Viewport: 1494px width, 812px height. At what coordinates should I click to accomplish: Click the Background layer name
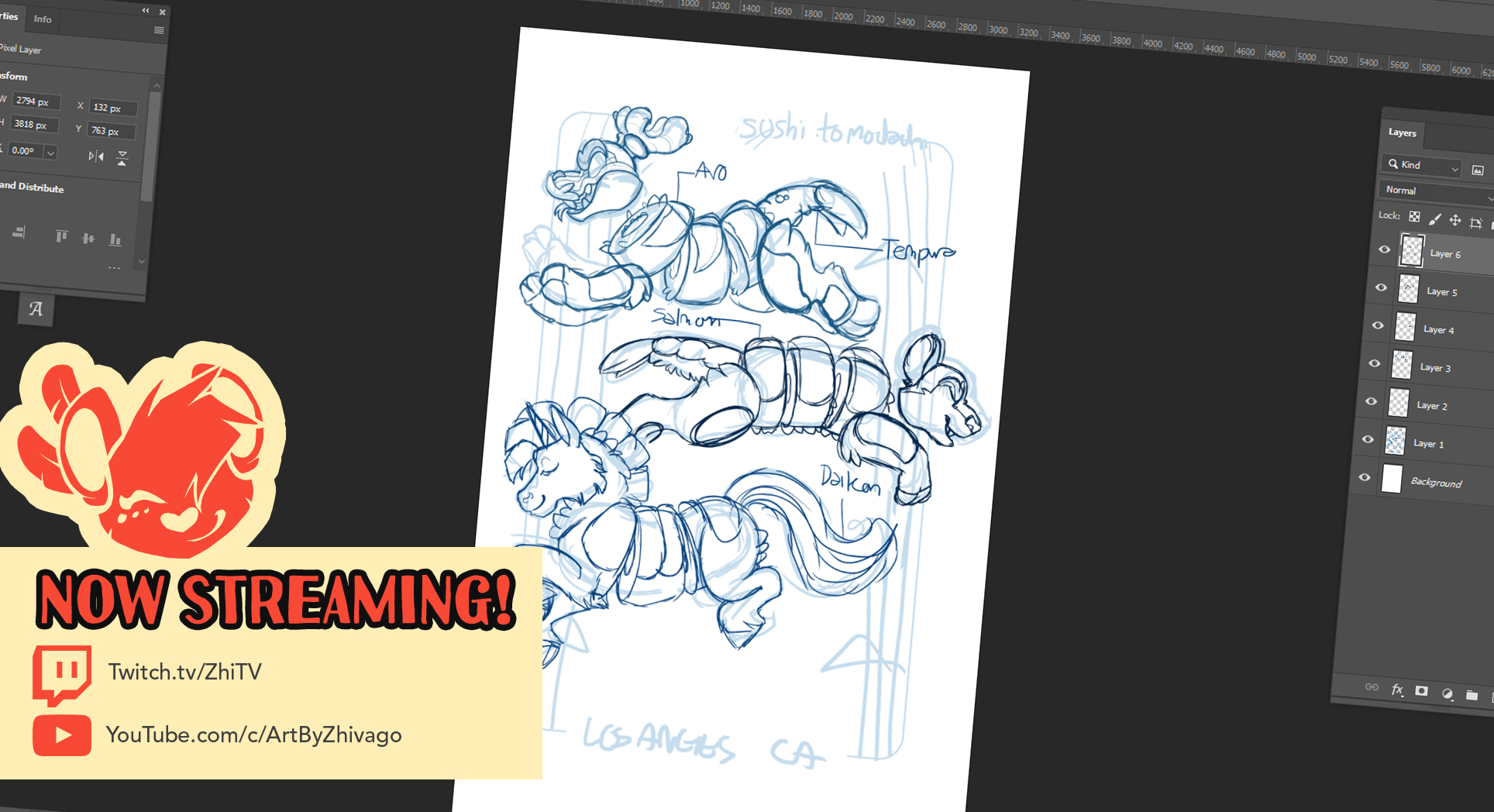point(1436,482)
